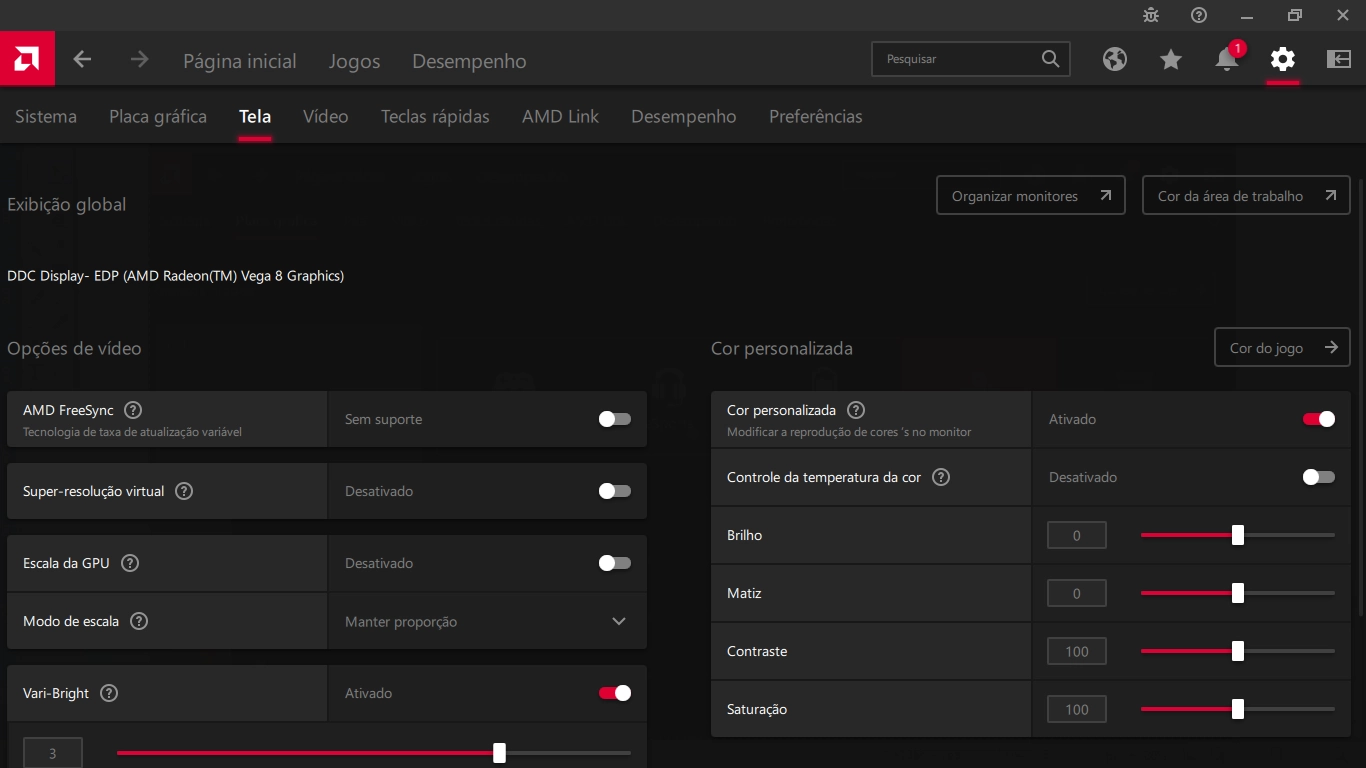The image size is (1366, 768).
Task: Select the Tela tab
Action: click(x=255, y=116)
